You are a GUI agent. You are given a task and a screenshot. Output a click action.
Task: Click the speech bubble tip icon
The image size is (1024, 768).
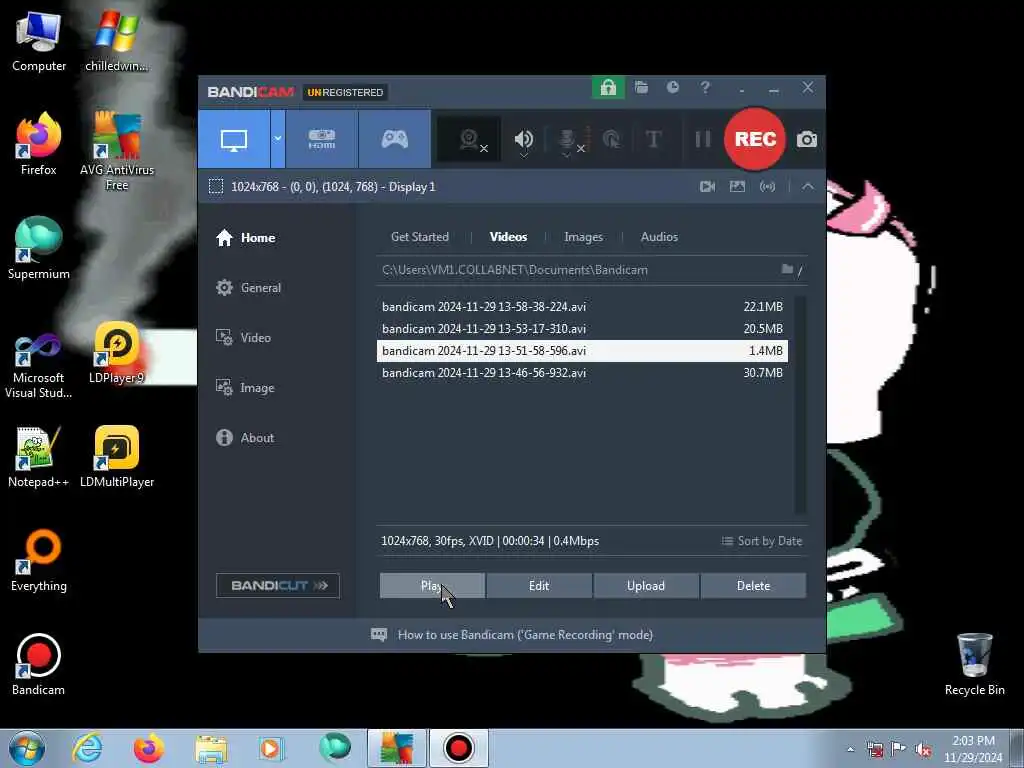pyautogui.click(x=379, y=635)
